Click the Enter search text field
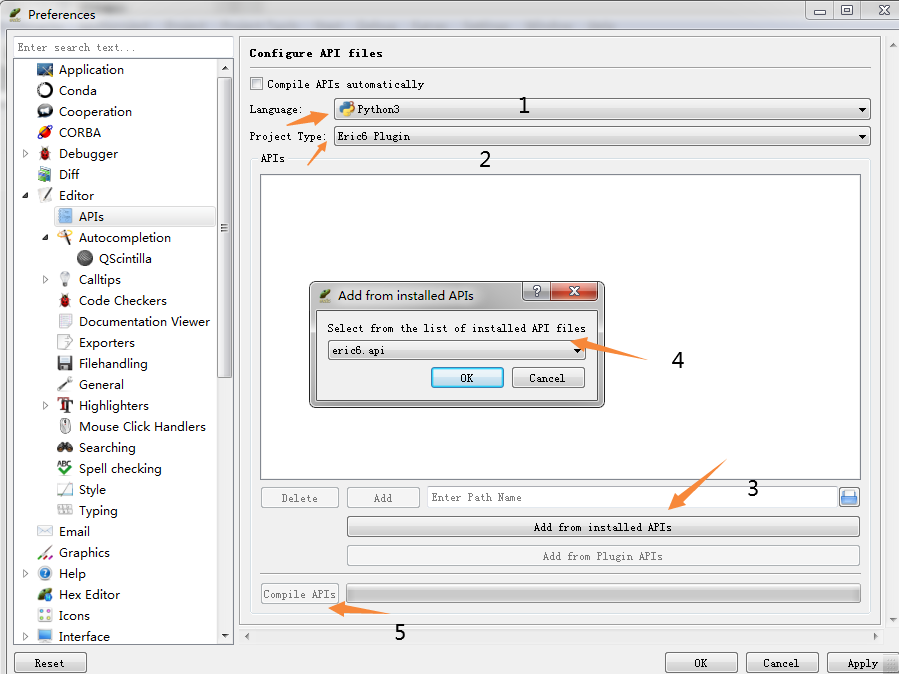This screenshot has width=899, height=674. point(123,48)
